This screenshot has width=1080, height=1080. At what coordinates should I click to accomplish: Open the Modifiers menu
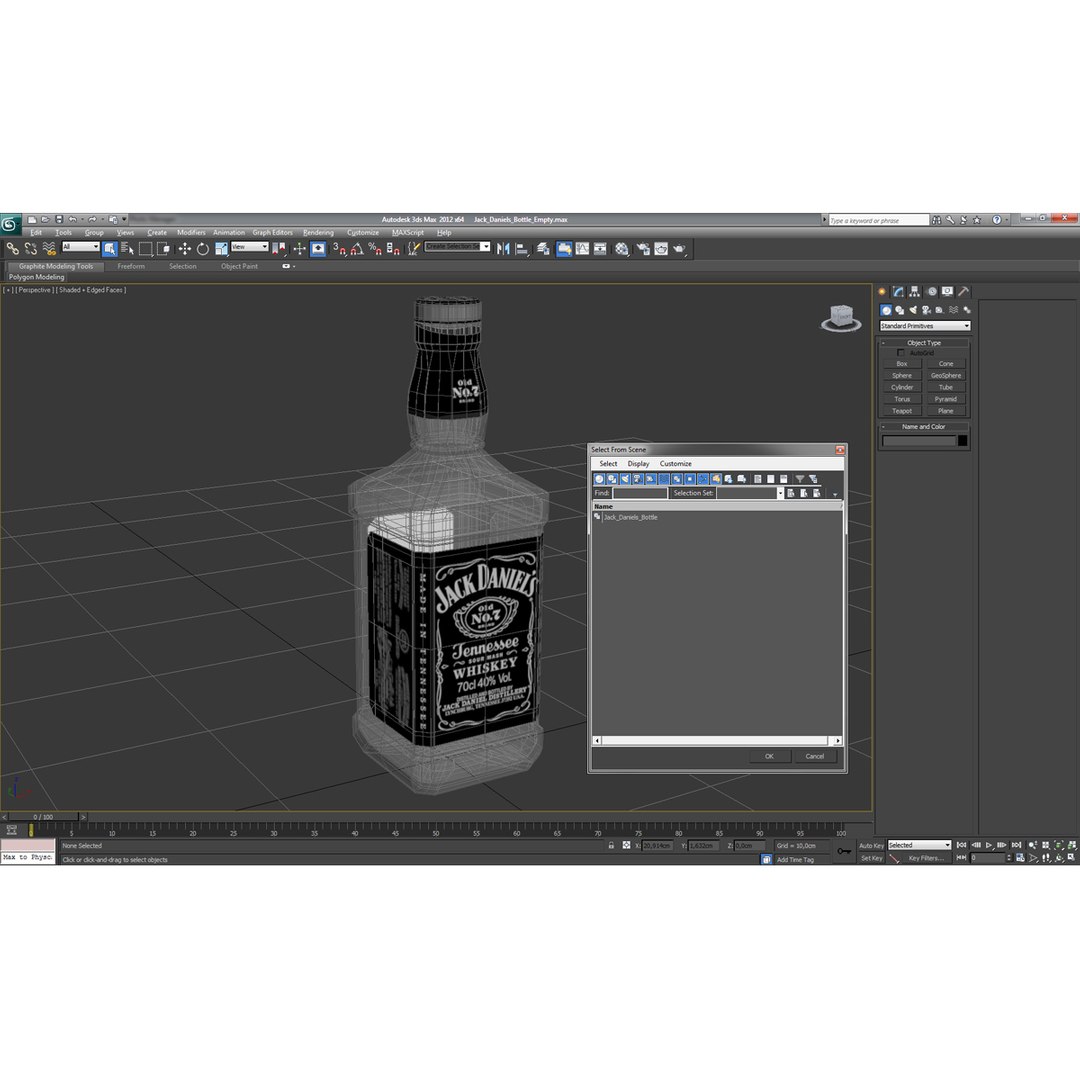tap(191, 233)
